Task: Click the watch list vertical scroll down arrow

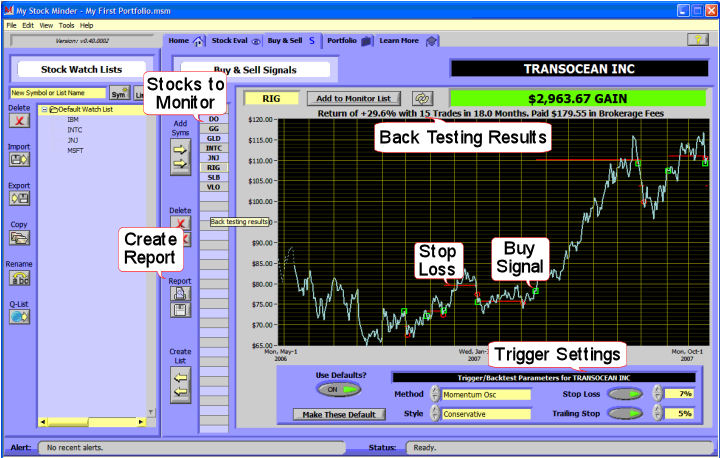Action: point(151,412)
